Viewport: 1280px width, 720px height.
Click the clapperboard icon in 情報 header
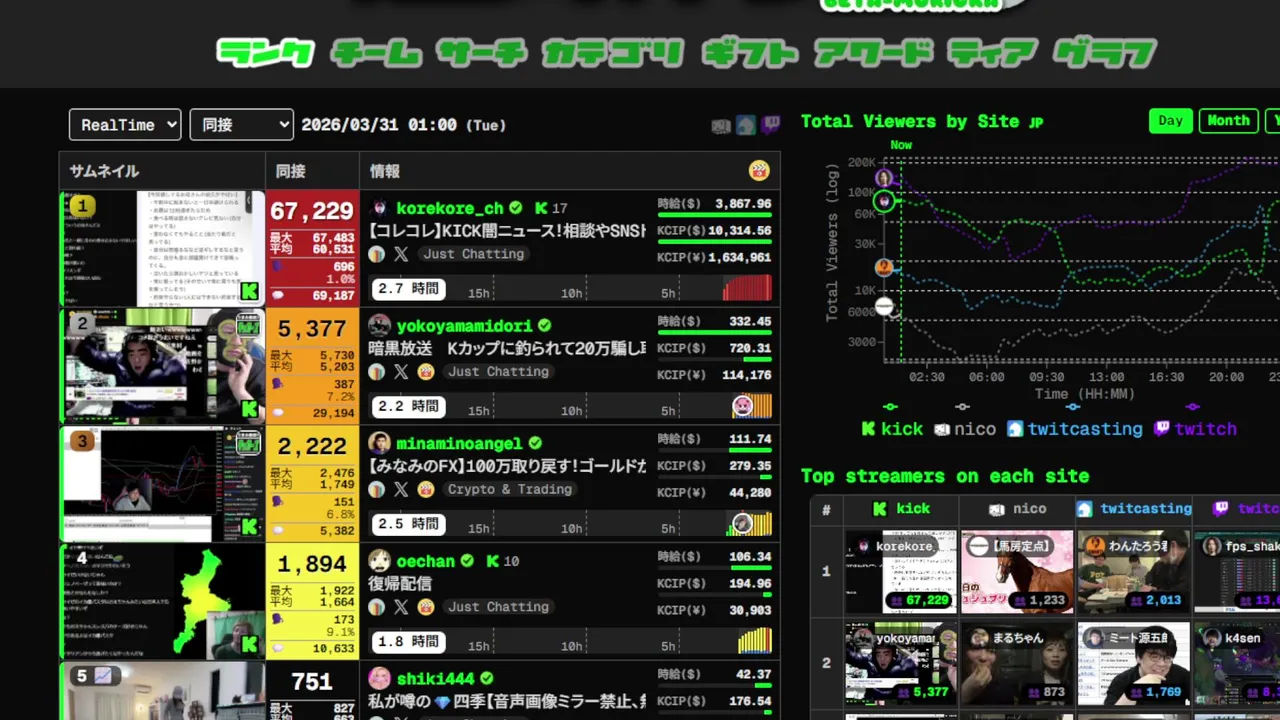[759, 171]
